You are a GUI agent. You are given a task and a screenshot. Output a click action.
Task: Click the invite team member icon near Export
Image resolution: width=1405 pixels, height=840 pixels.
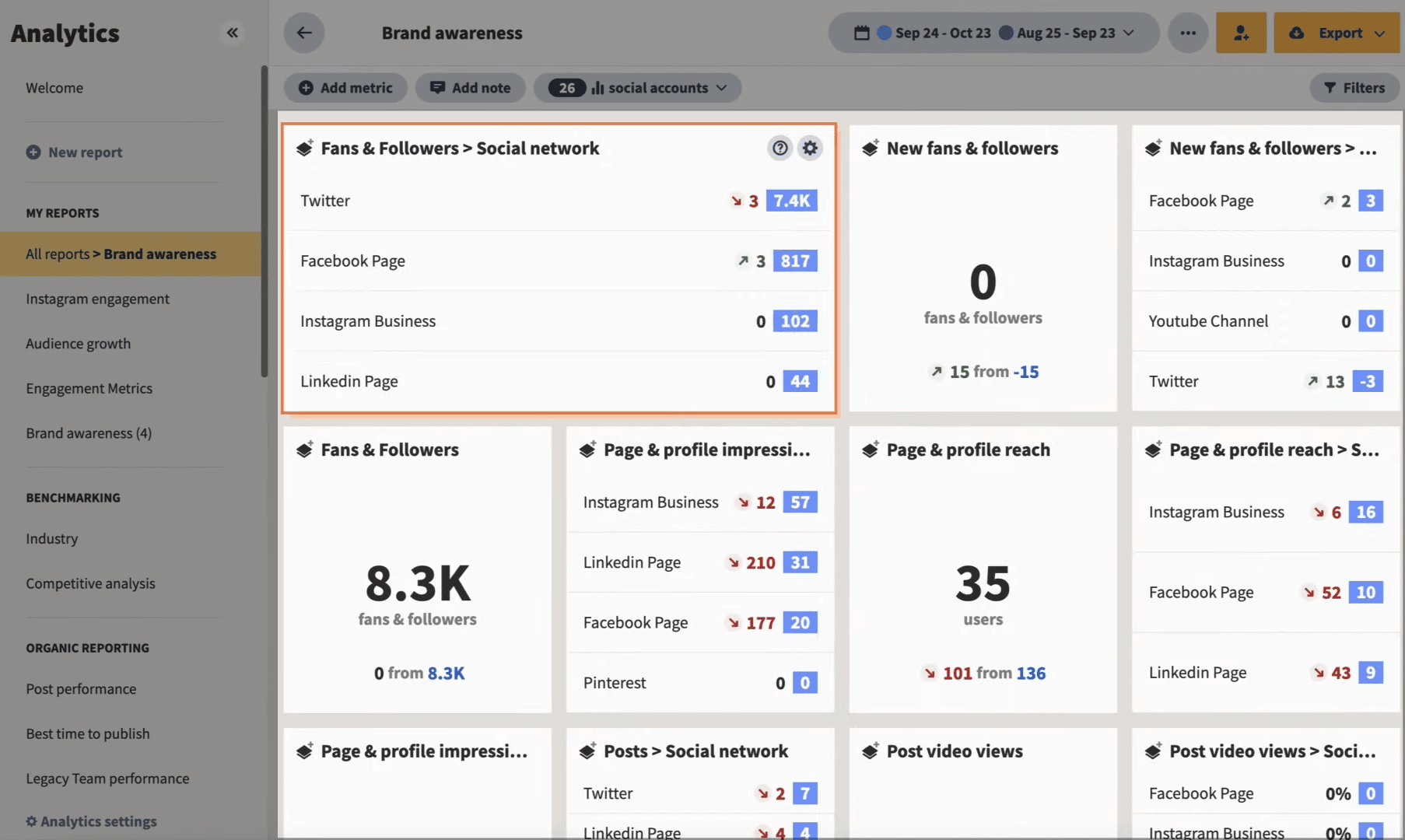pyautogui.click(x=1240, y=33)
